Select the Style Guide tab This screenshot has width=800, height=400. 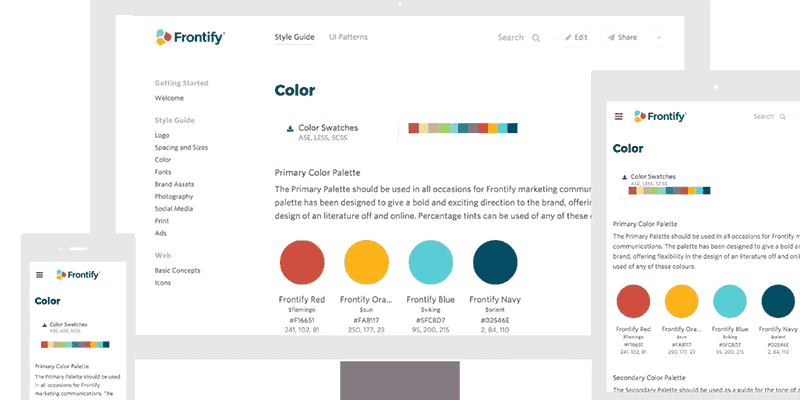[294, 37]
